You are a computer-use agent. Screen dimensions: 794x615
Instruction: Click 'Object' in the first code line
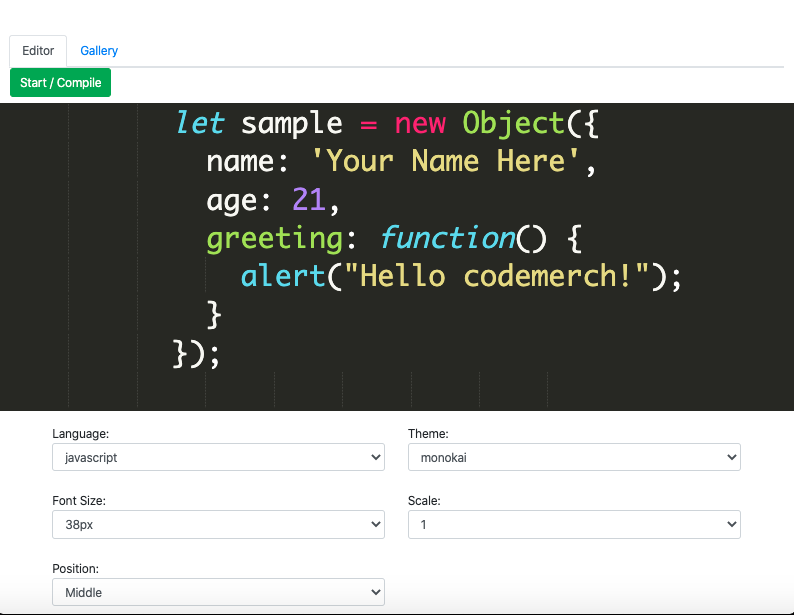click(x=513, y=124)
